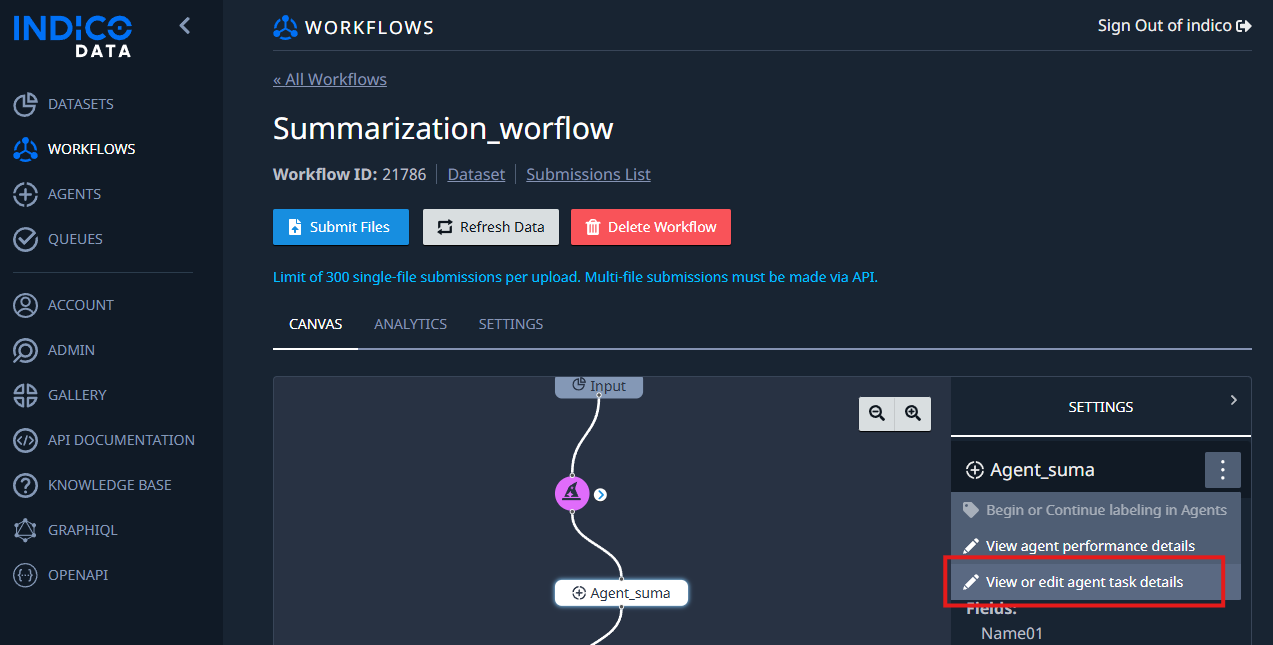The image size is (1273, 645).
Task: Zoom out the workflow canvas
Action: click(x=877, y=413)
